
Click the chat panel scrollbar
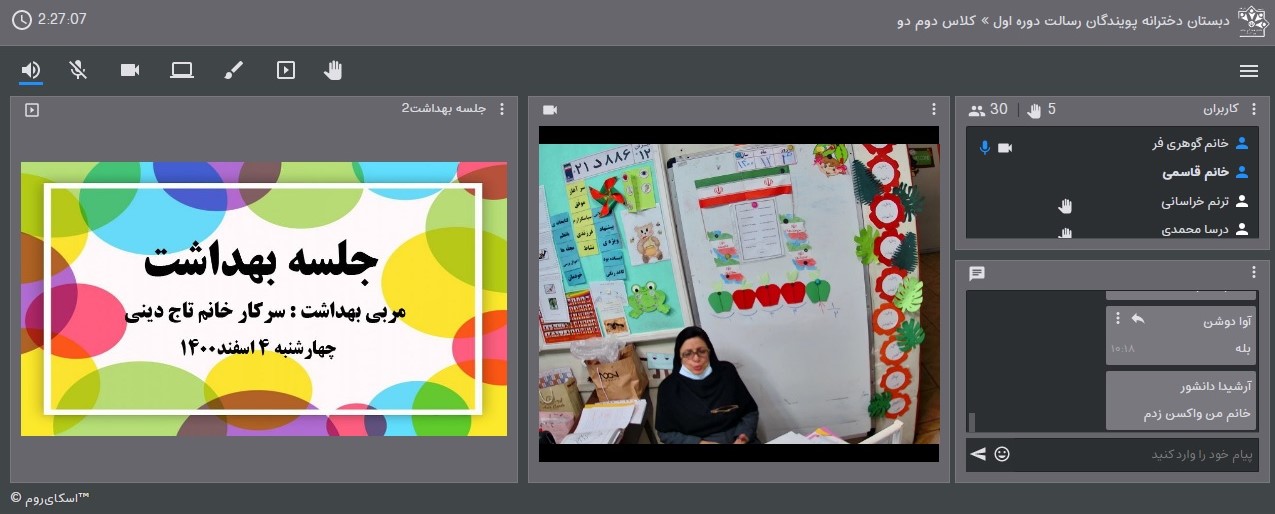coord(971,420)
